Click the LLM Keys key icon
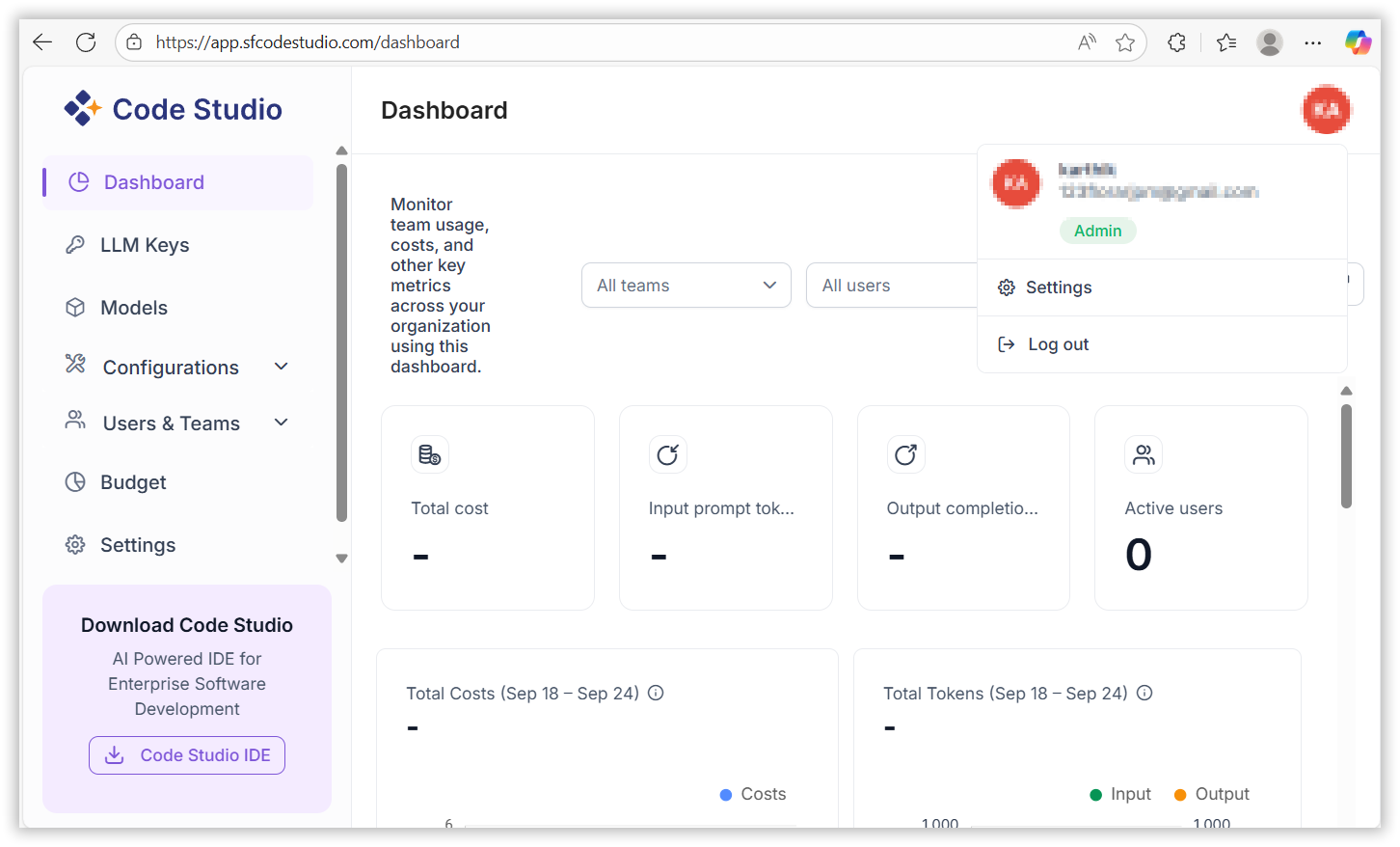Screen dimensions: 1400x847 point(75,245)
